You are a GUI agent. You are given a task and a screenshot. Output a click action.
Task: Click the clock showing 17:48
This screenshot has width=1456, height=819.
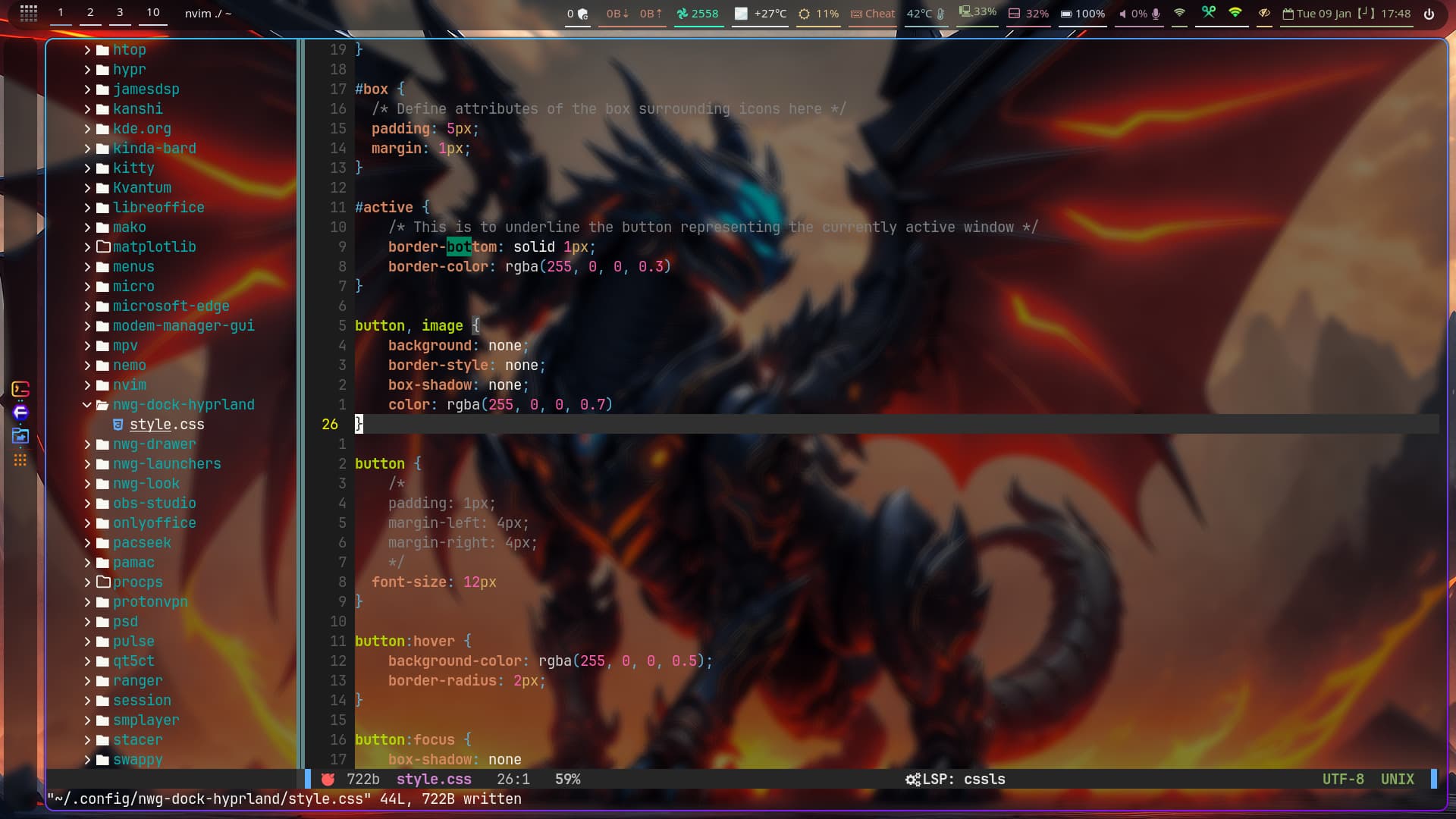click(x=1395, y=14)
